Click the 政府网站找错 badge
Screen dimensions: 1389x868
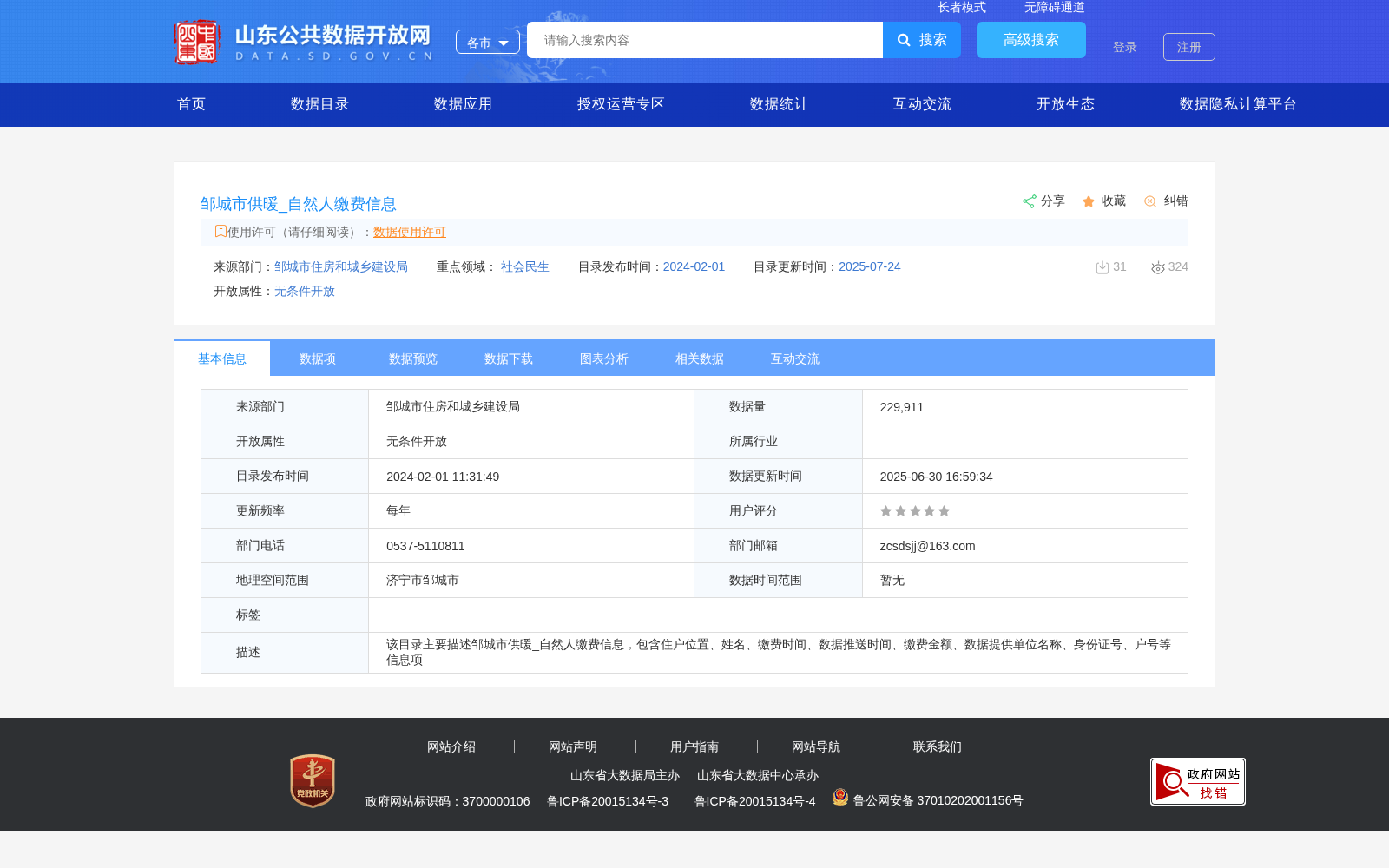pos(1198,781)
